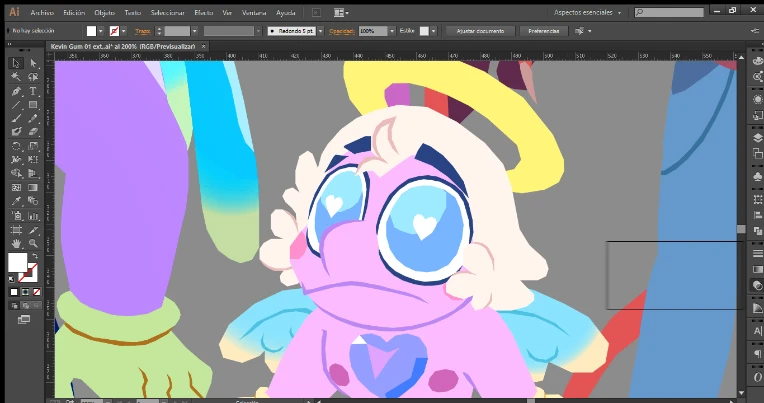Viewport: 764px width, 403px height.
Task: Close the Kevin Gum document tab
Action: (x=204, y=47)
